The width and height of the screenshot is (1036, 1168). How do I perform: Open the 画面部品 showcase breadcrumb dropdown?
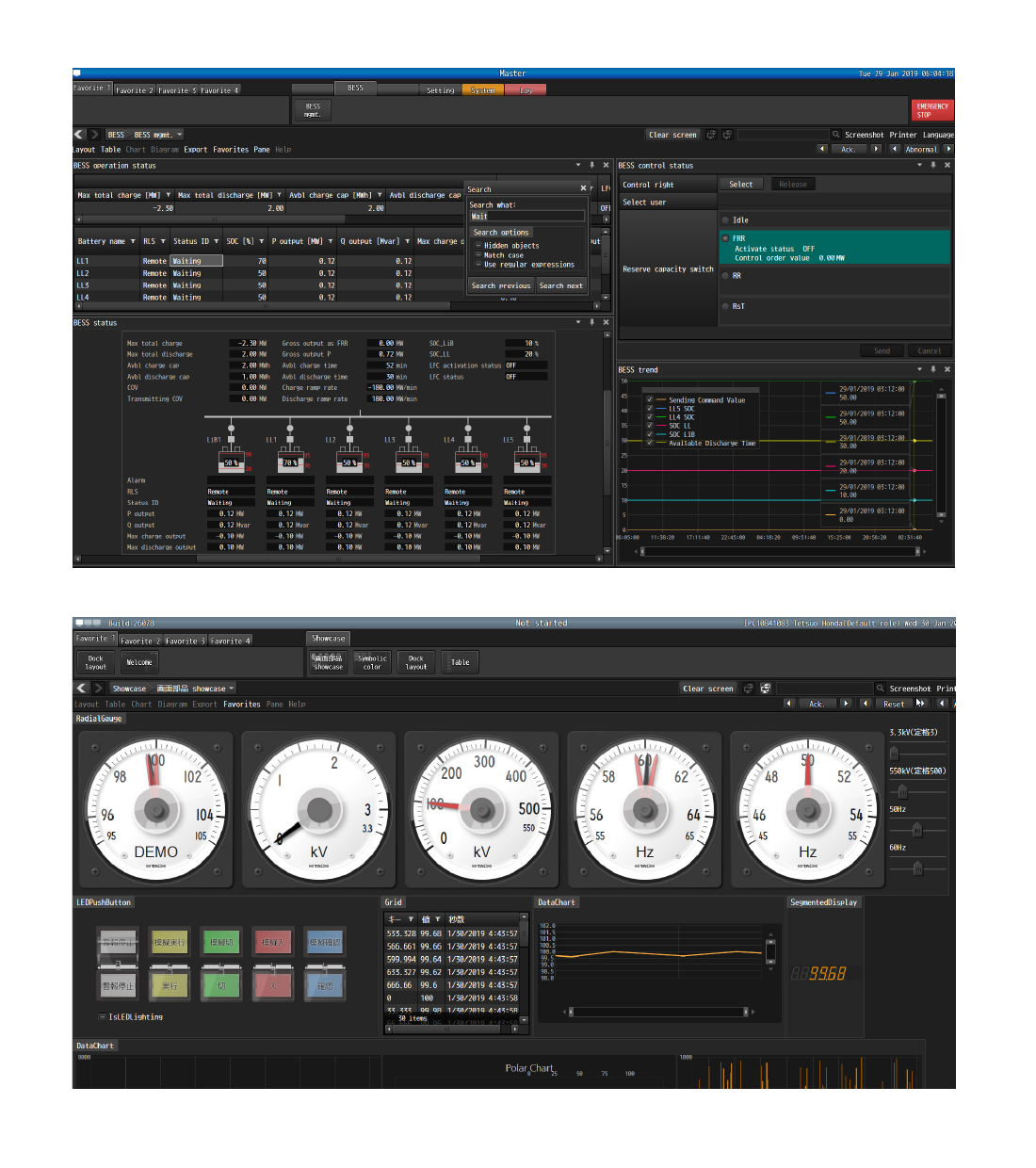[x=232, y=689]
